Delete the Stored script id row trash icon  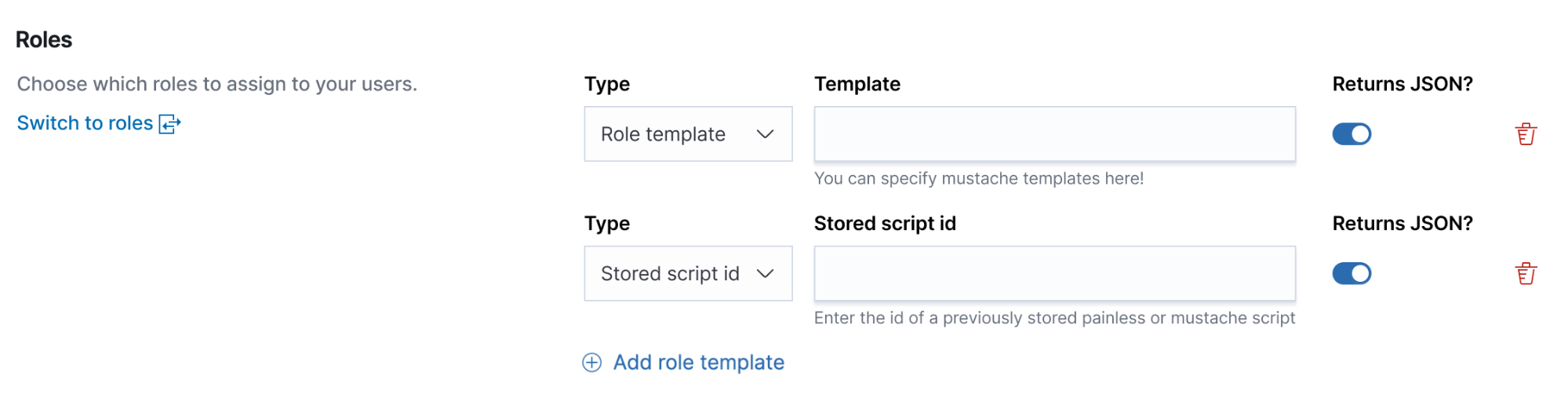[1525, 274]
